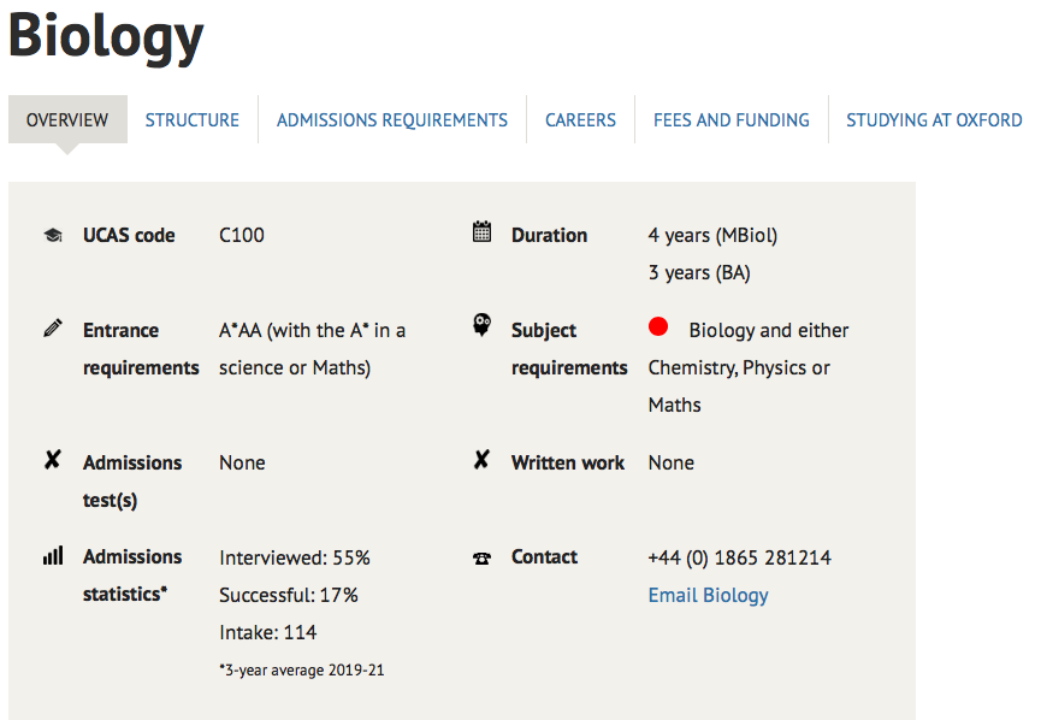Switch to the Structure tab
This screenshot has width=1053, height=720.
pos(192,120)
